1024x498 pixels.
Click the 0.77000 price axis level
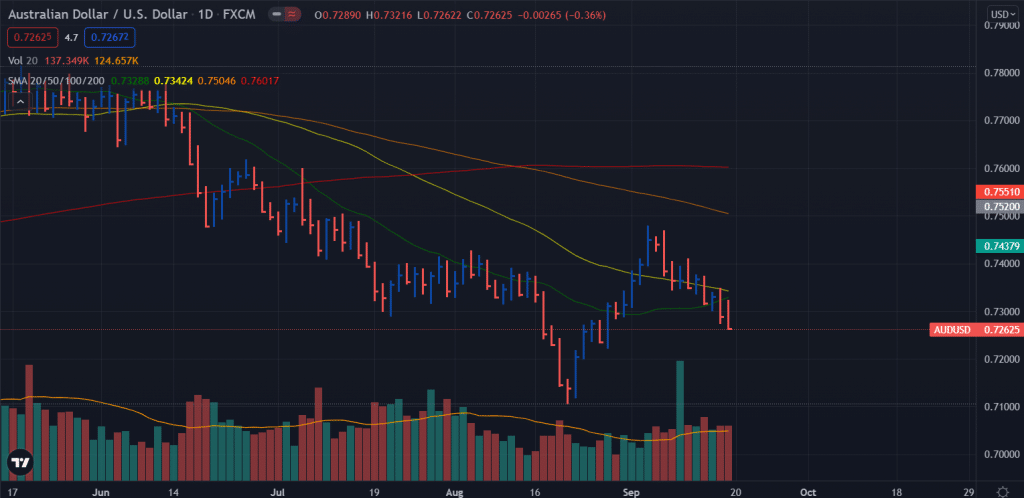1001,121
